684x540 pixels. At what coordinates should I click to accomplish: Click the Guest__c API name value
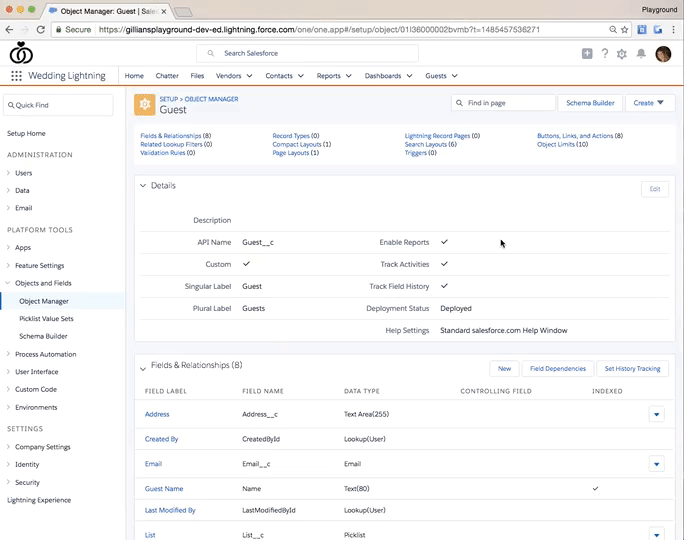tap(258, 243)
